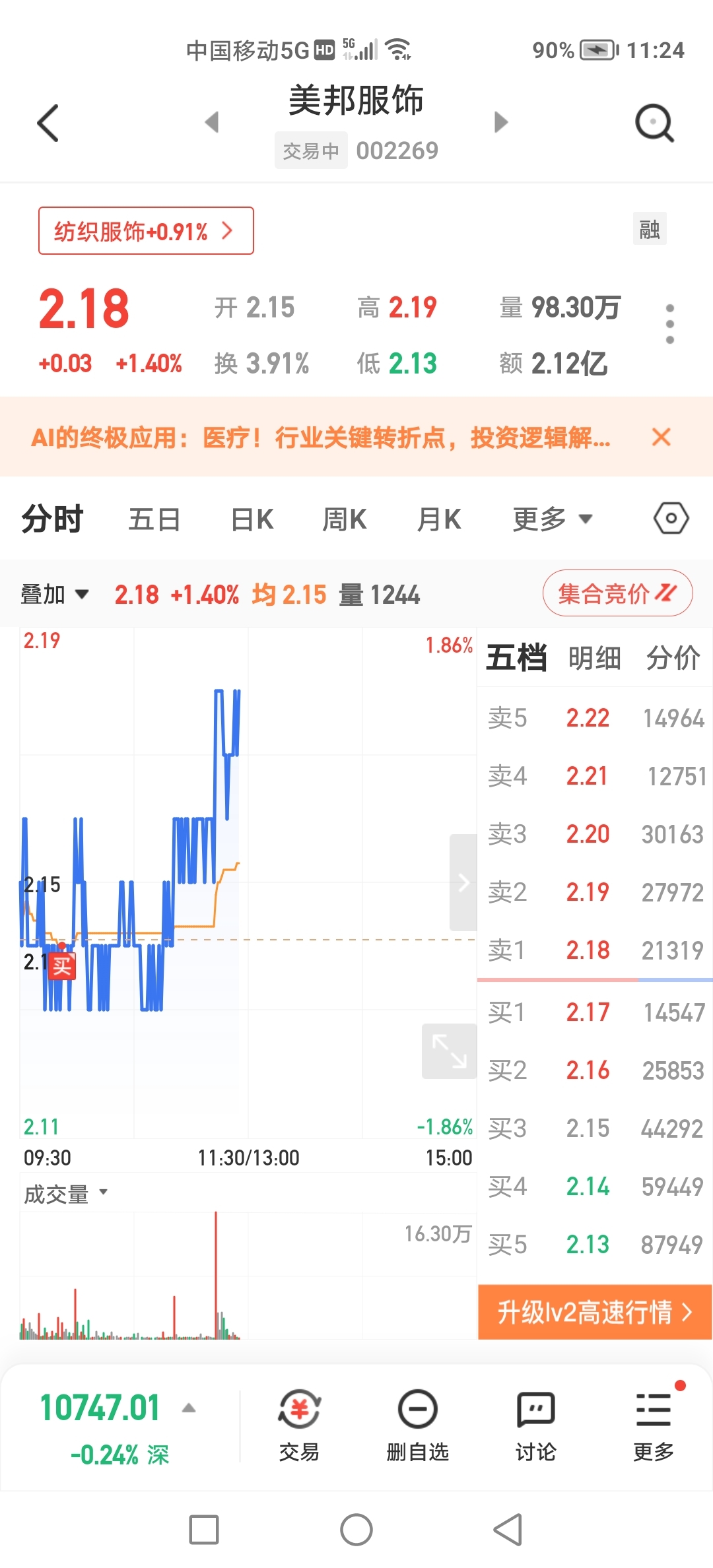Tap the 集合竞价 button
713x1568 pixels.
(x=617, y=593)
